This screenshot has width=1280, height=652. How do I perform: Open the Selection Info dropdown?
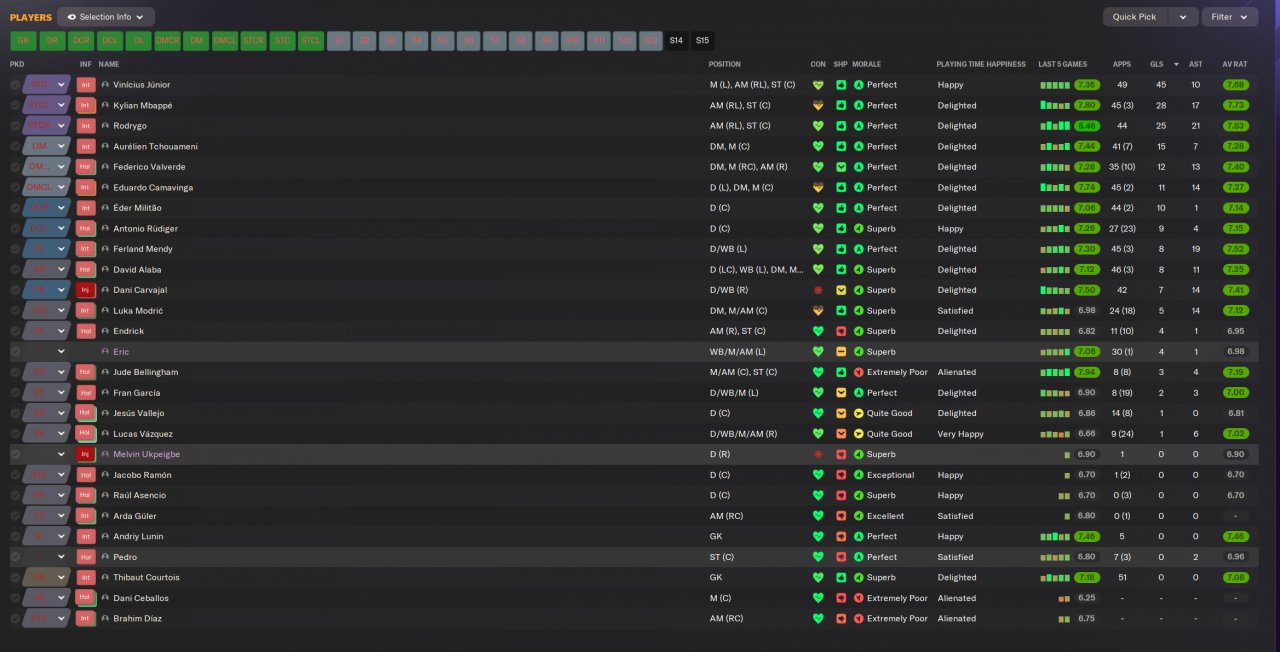pyautogui.click(x=106, y=17)
